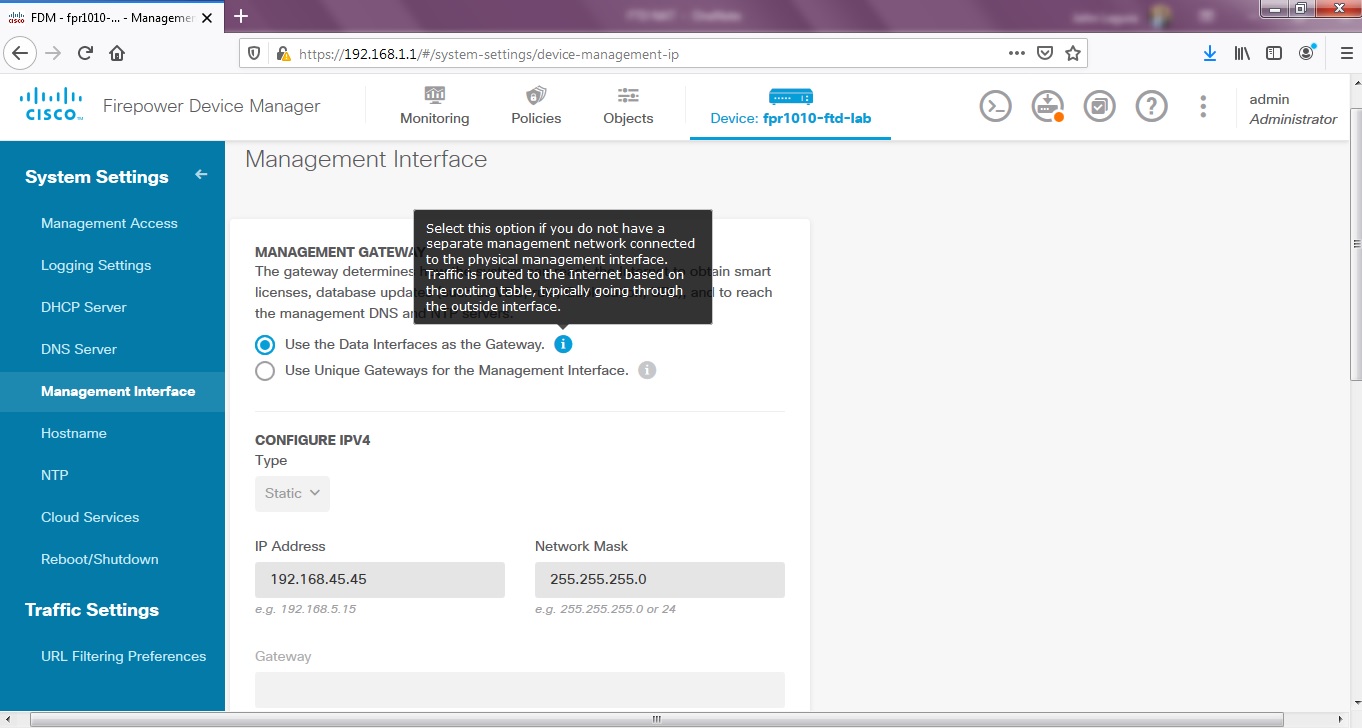Open the Objects tab
Image resolution: width=1362 pixels, height=728 pixels.
(x=628, y=106)
